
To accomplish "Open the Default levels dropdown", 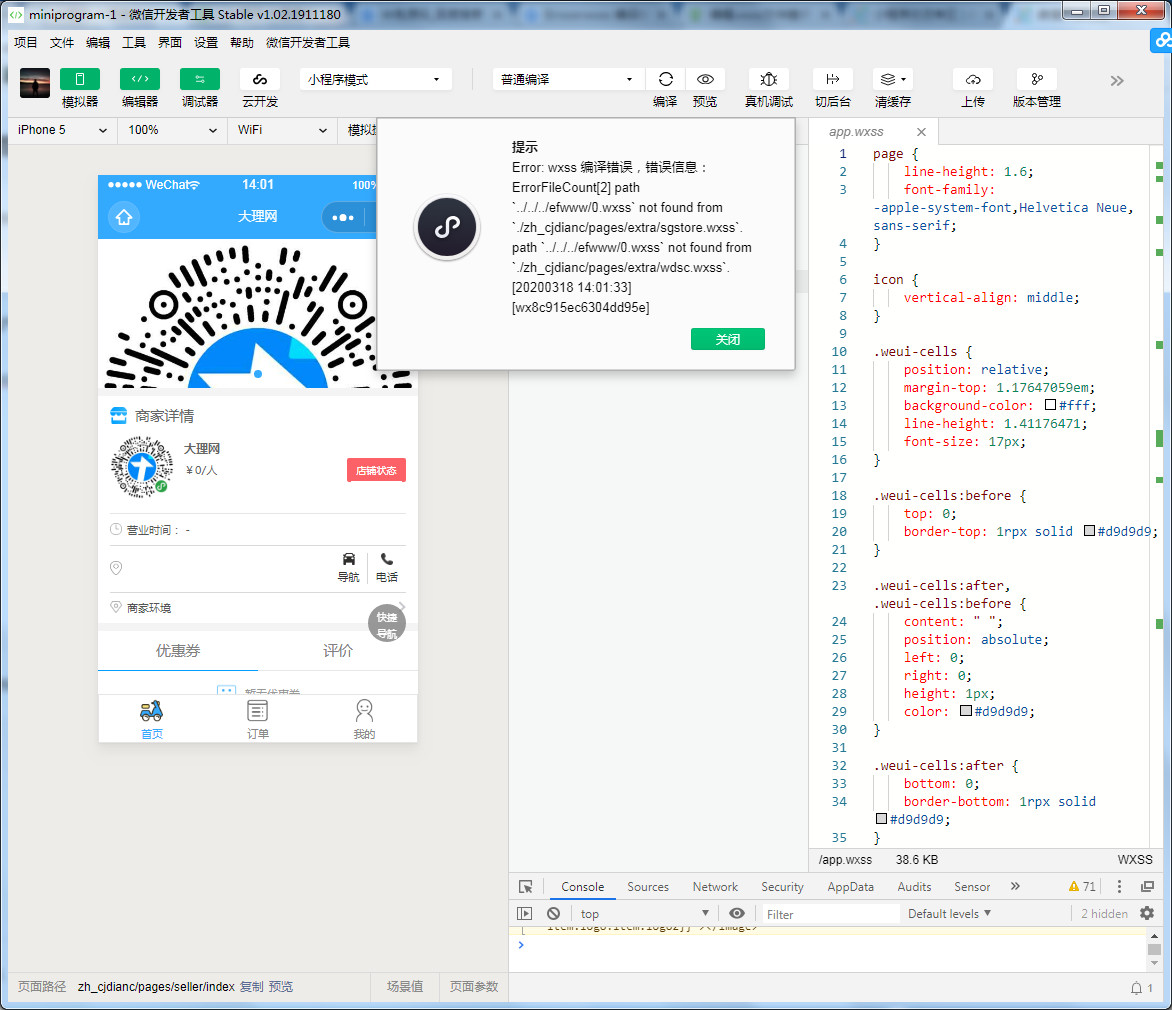I will pyautogui.click(x=949, y=914).
